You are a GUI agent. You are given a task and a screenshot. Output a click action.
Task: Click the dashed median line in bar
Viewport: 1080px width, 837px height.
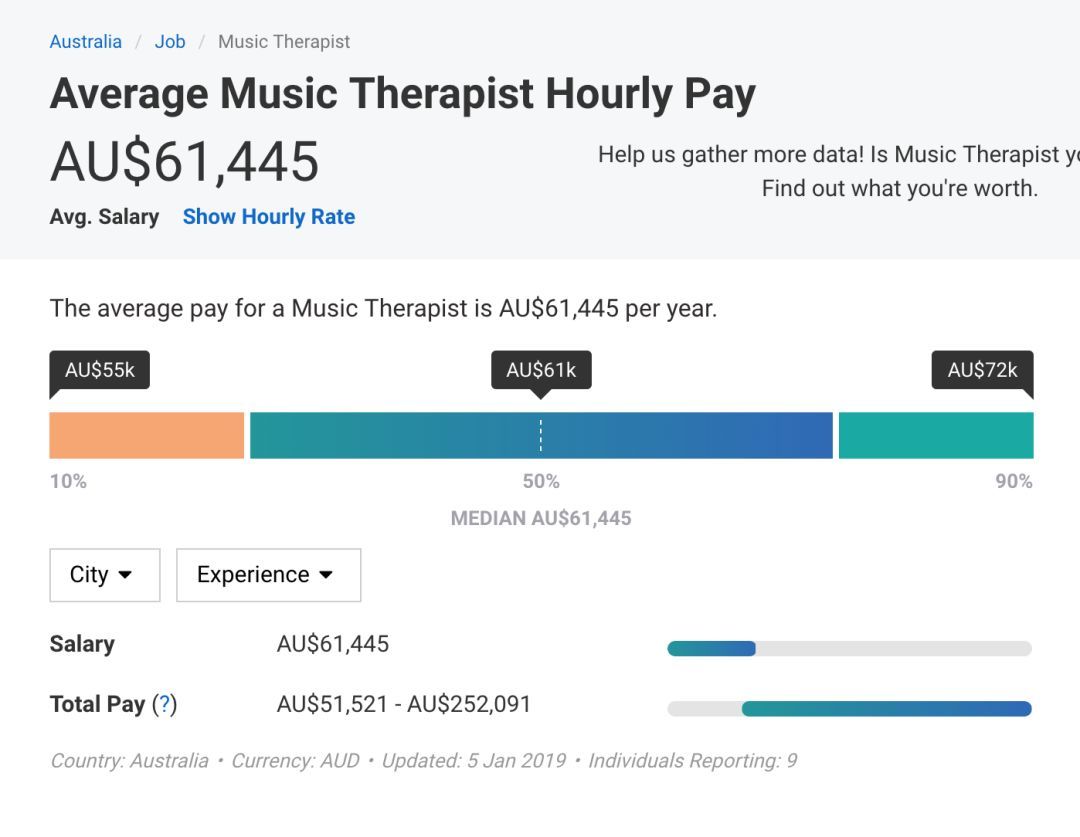pos(541,436)
